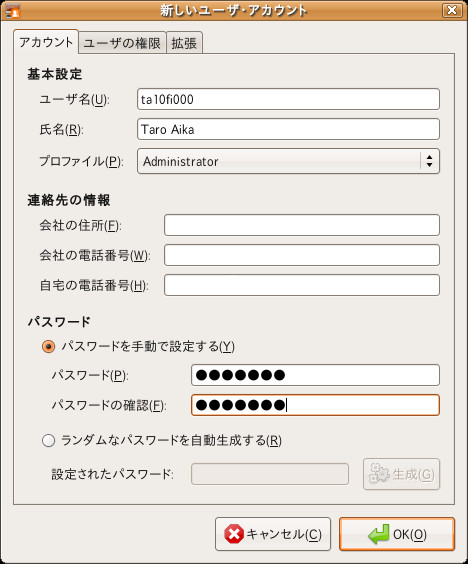Screen dimensions: 468x564
Task: Click the gears icon on 生成 button
Action: click(379, 474)
